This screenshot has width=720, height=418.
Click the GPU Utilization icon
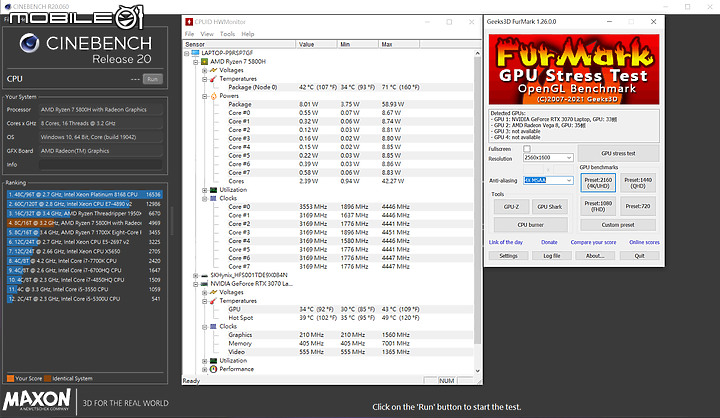tap(214, 361)
